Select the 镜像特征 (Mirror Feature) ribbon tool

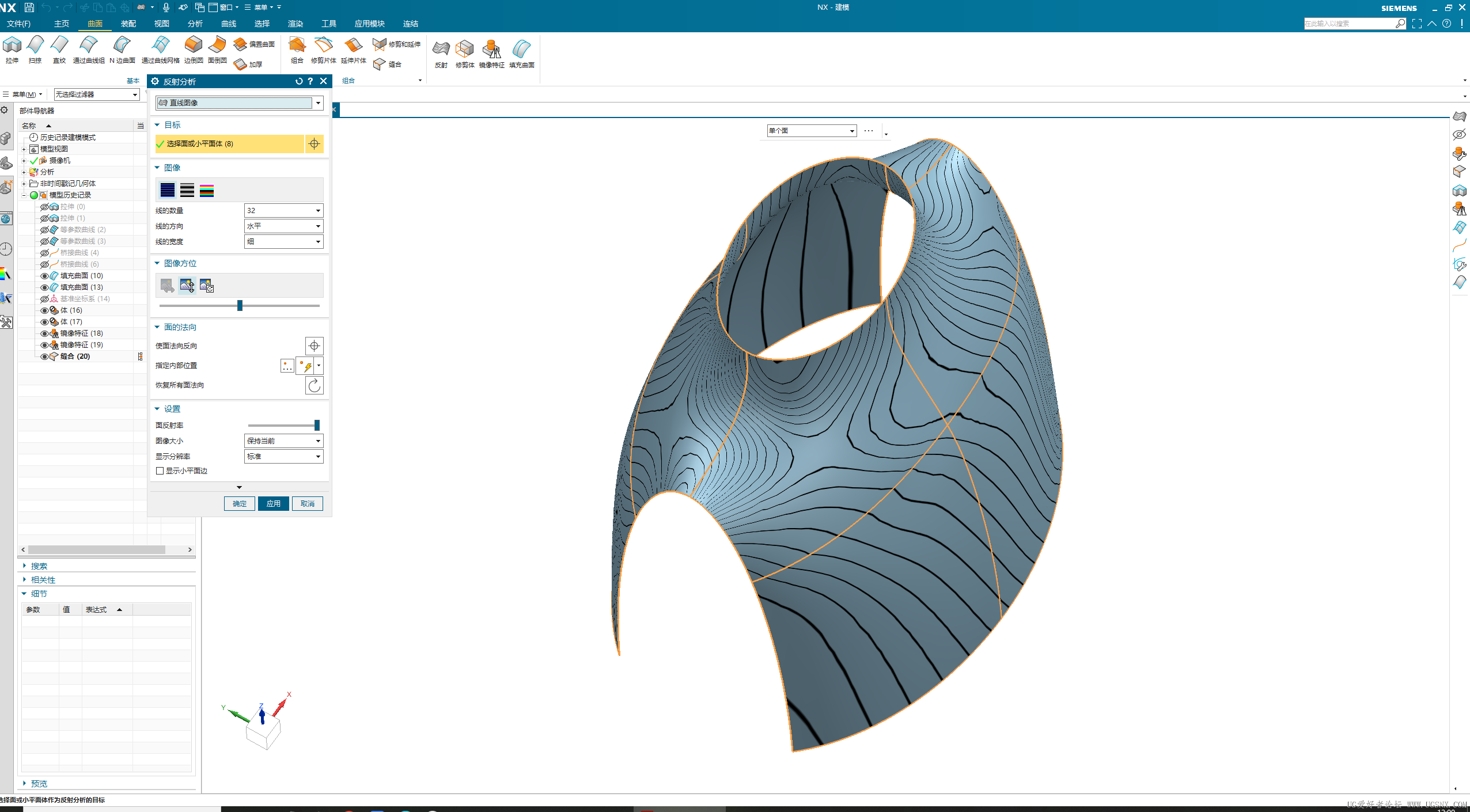[x=492, y=54]
